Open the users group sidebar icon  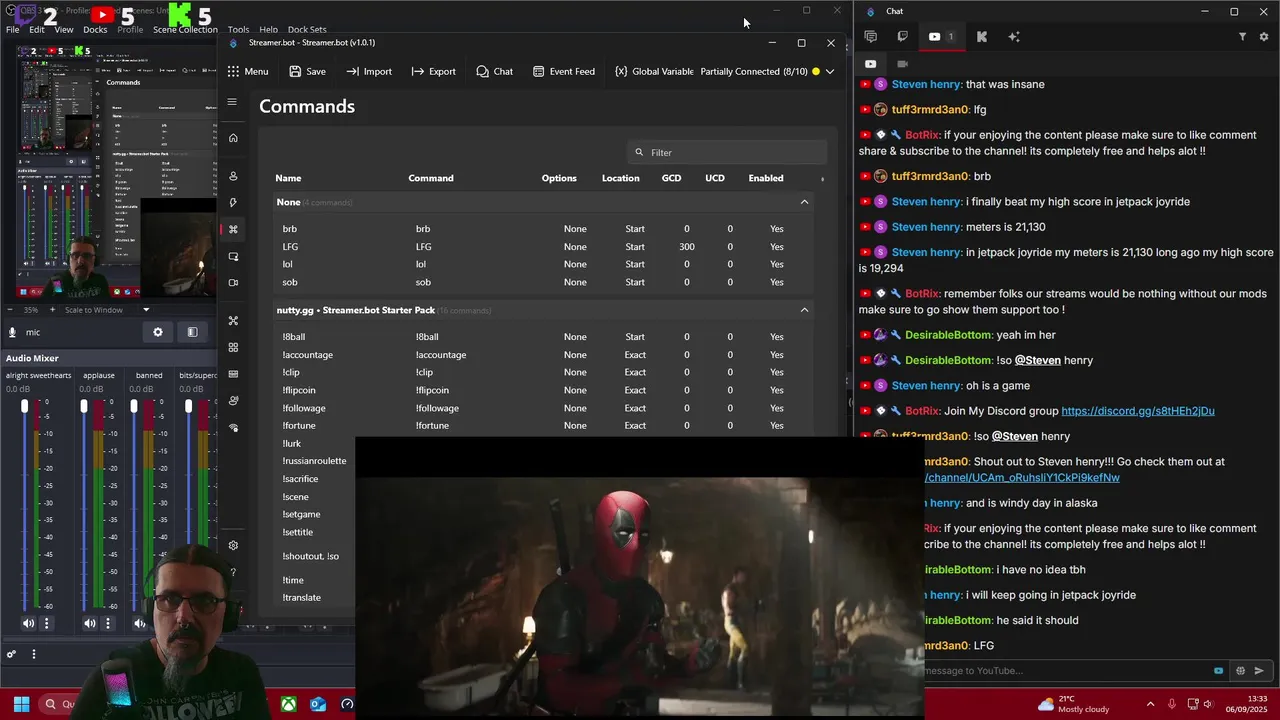pos(233,401)
